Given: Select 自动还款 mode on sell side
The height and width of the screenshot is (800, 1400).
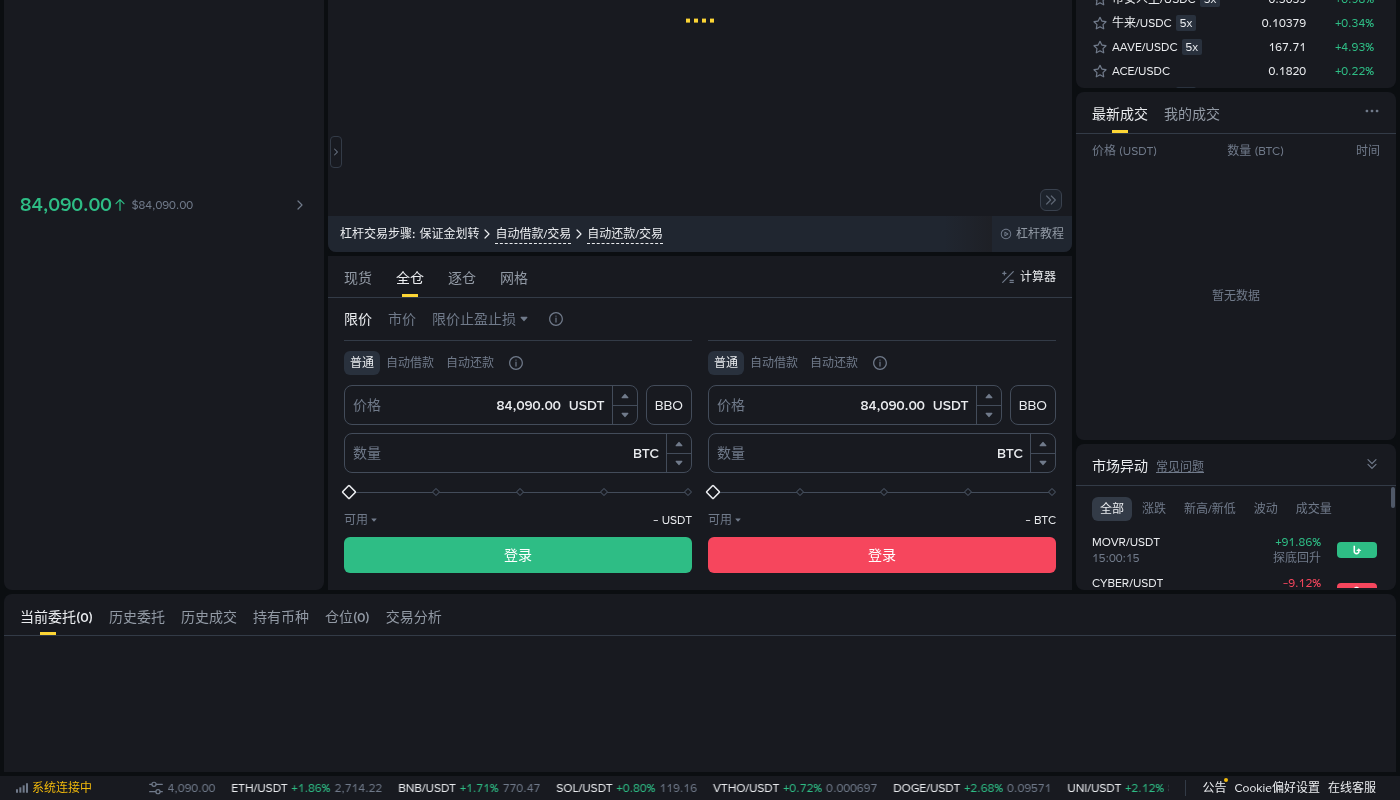Looking at the screenshot, I should click(x=834, y=363).
